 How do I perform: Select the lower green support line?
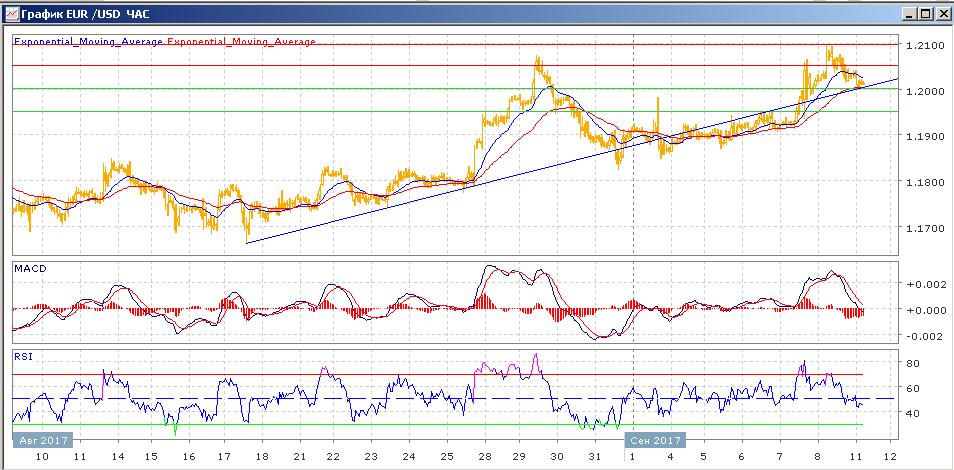tap(455, 111)
